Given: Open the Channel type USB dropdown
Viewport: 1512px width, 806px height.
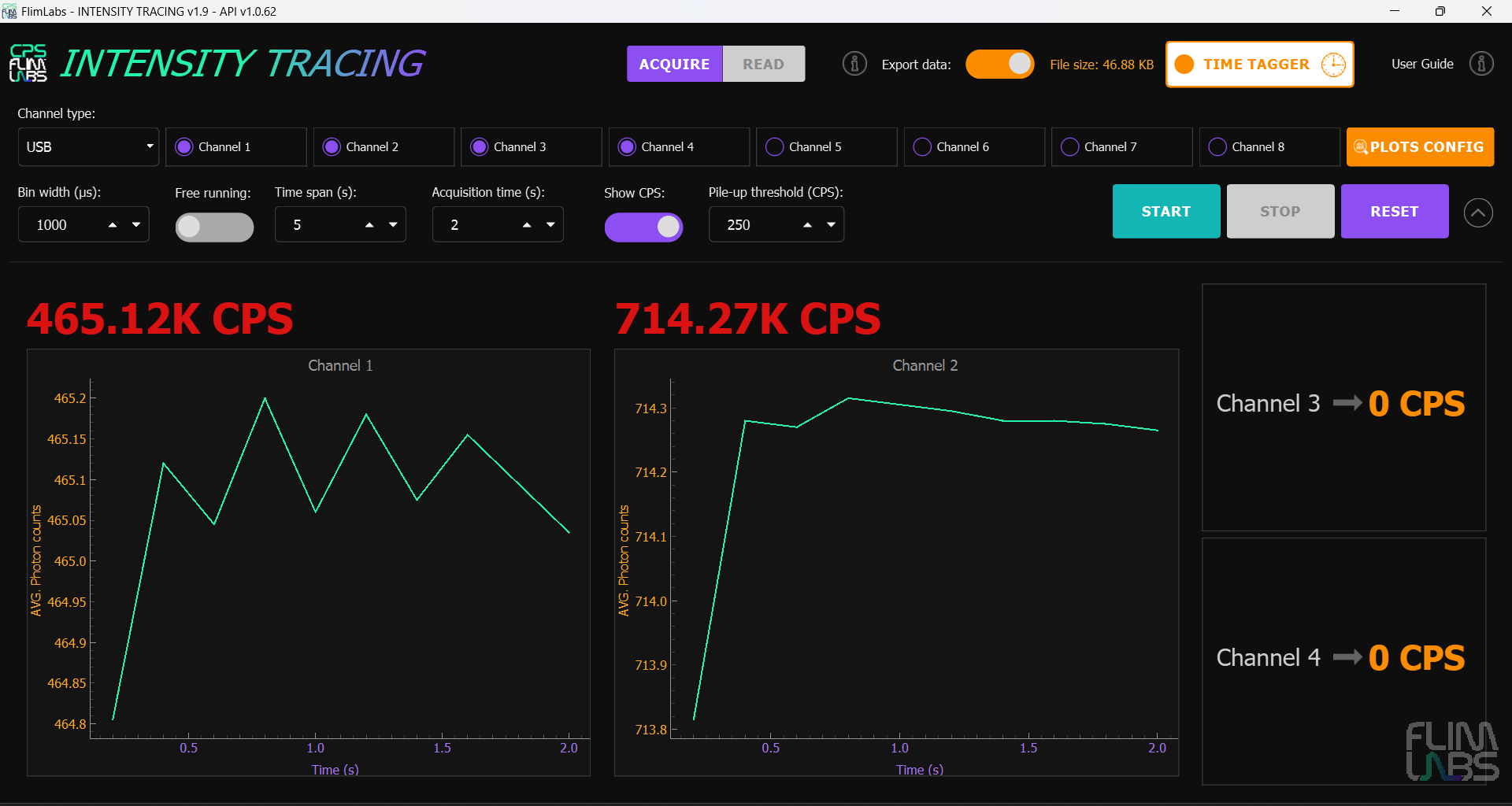Looking at the screenshot, I should click(88, 147).
